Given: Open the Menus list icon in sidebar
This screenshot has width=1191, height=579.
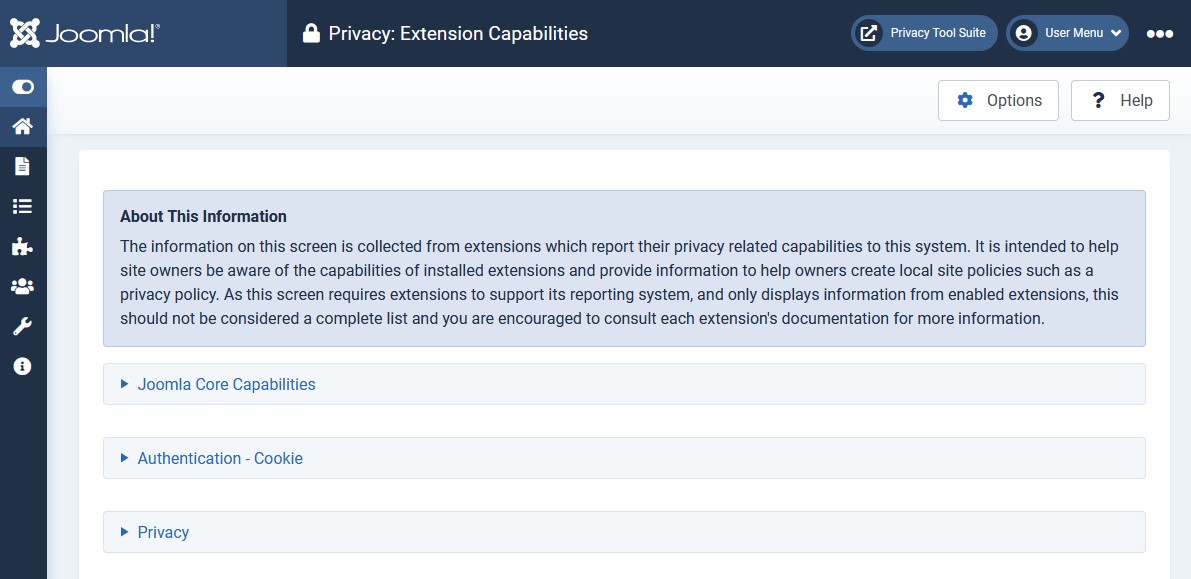Looking at the screenshot, I should [22, 206].
